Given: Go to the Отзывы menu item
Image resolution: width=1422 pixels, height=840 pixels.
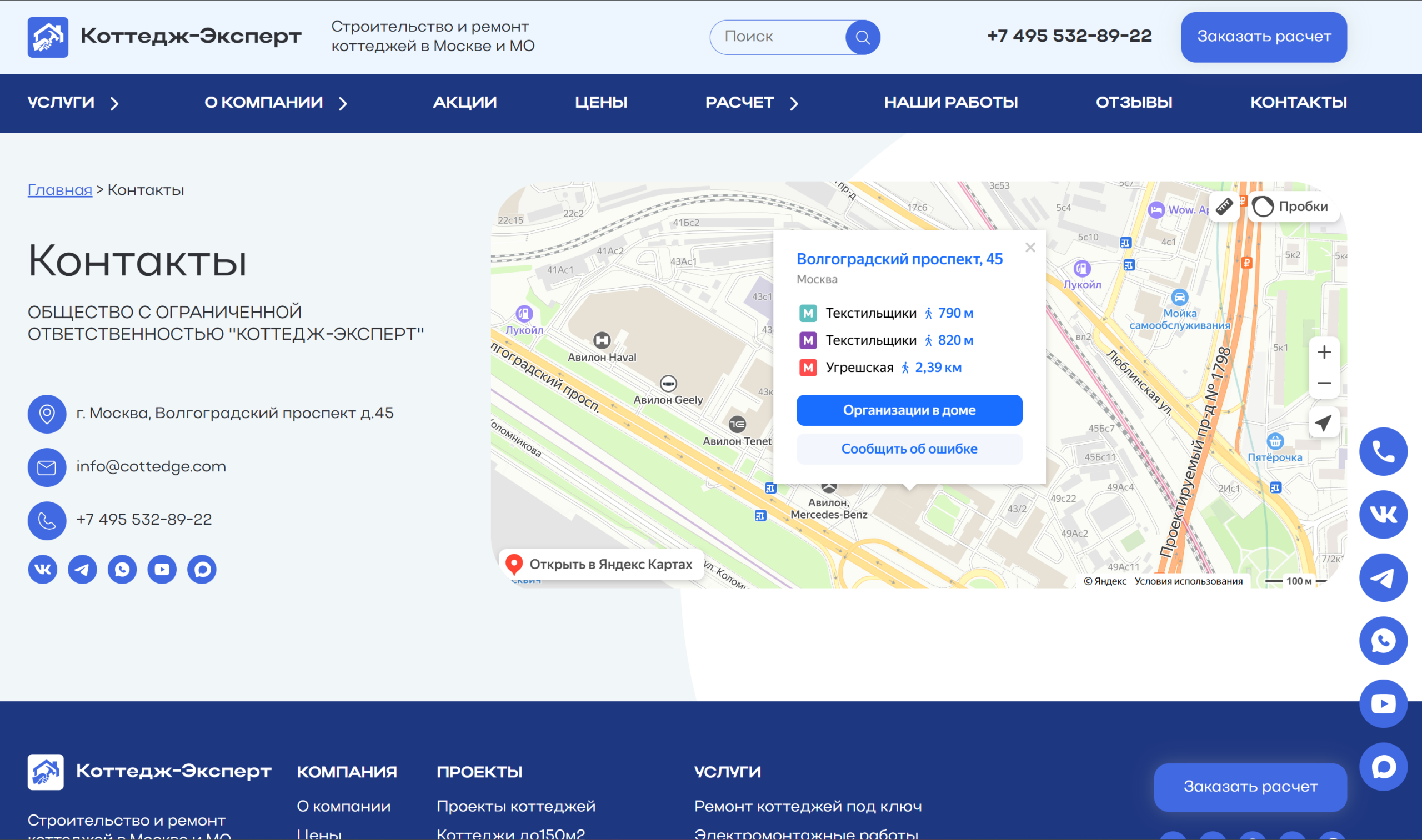Looking at the screenshot, I should coord(1133,103).
